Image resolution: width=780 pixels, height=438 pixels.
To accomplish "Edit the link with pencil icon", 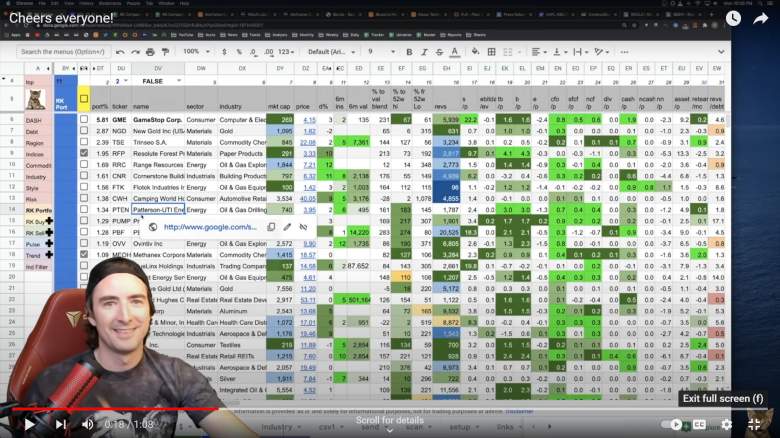I will pyautogui.click(x=287, y=227).
